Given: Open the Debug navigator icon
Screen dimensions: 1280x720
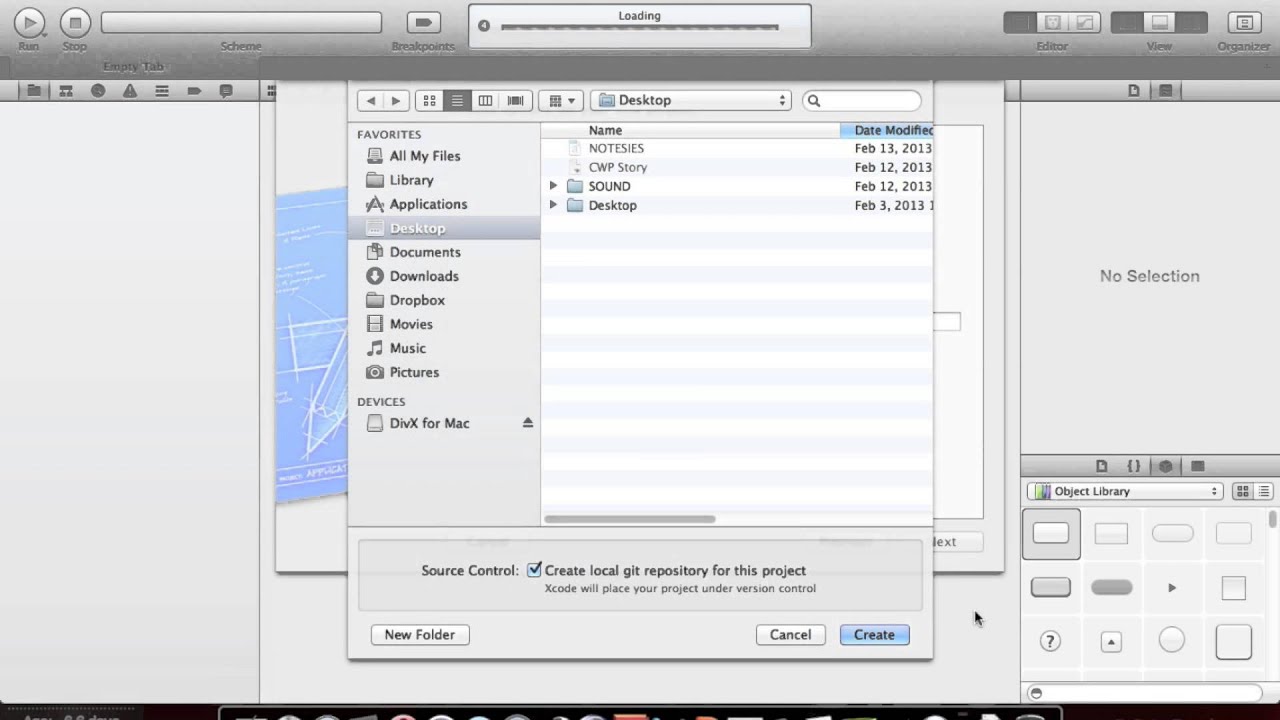Looking at the screenshot, I should (162, 90).
